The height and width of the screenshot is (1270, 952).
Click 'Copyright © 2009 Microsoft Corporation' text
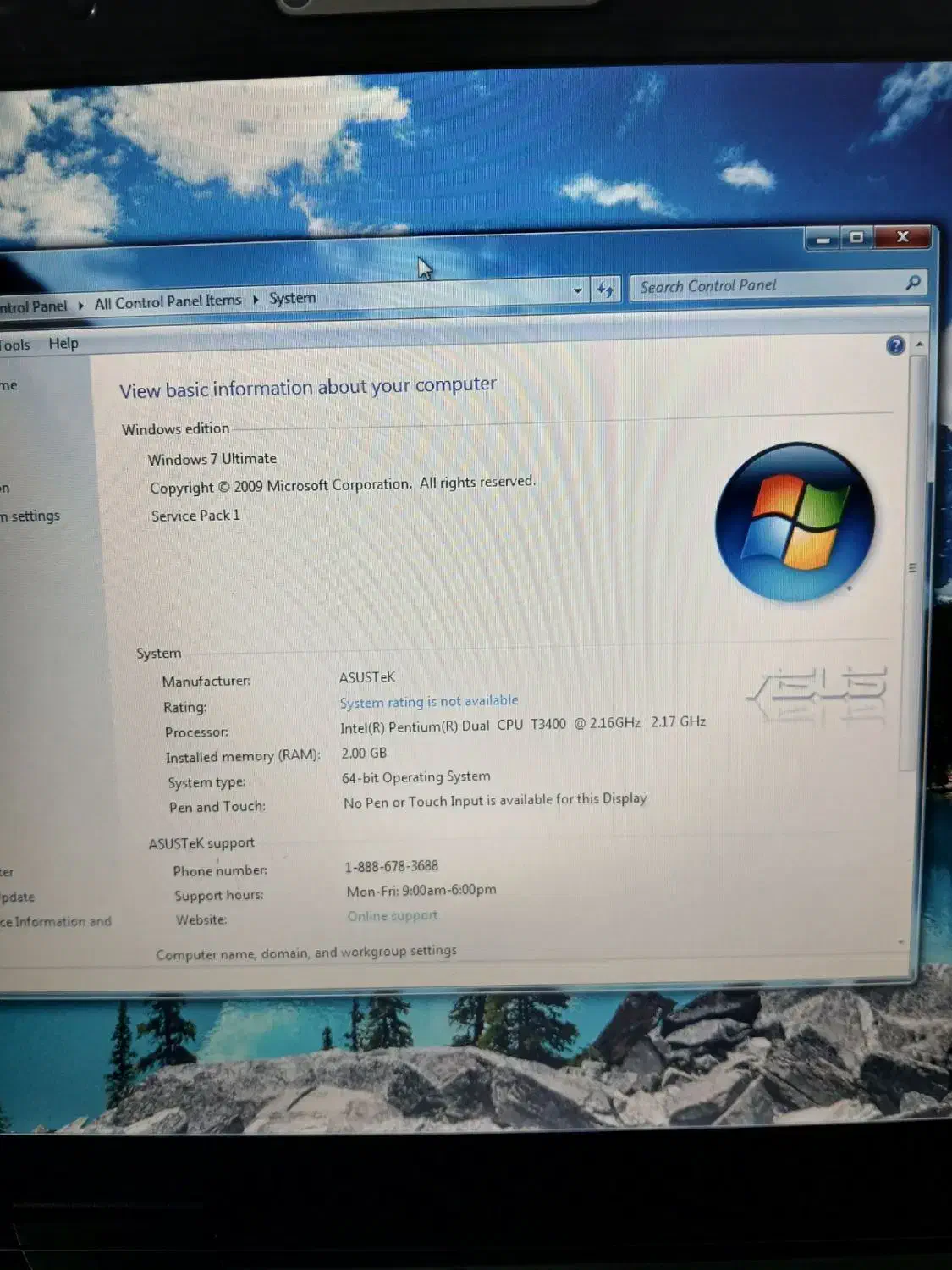click(x=280, y=486)
